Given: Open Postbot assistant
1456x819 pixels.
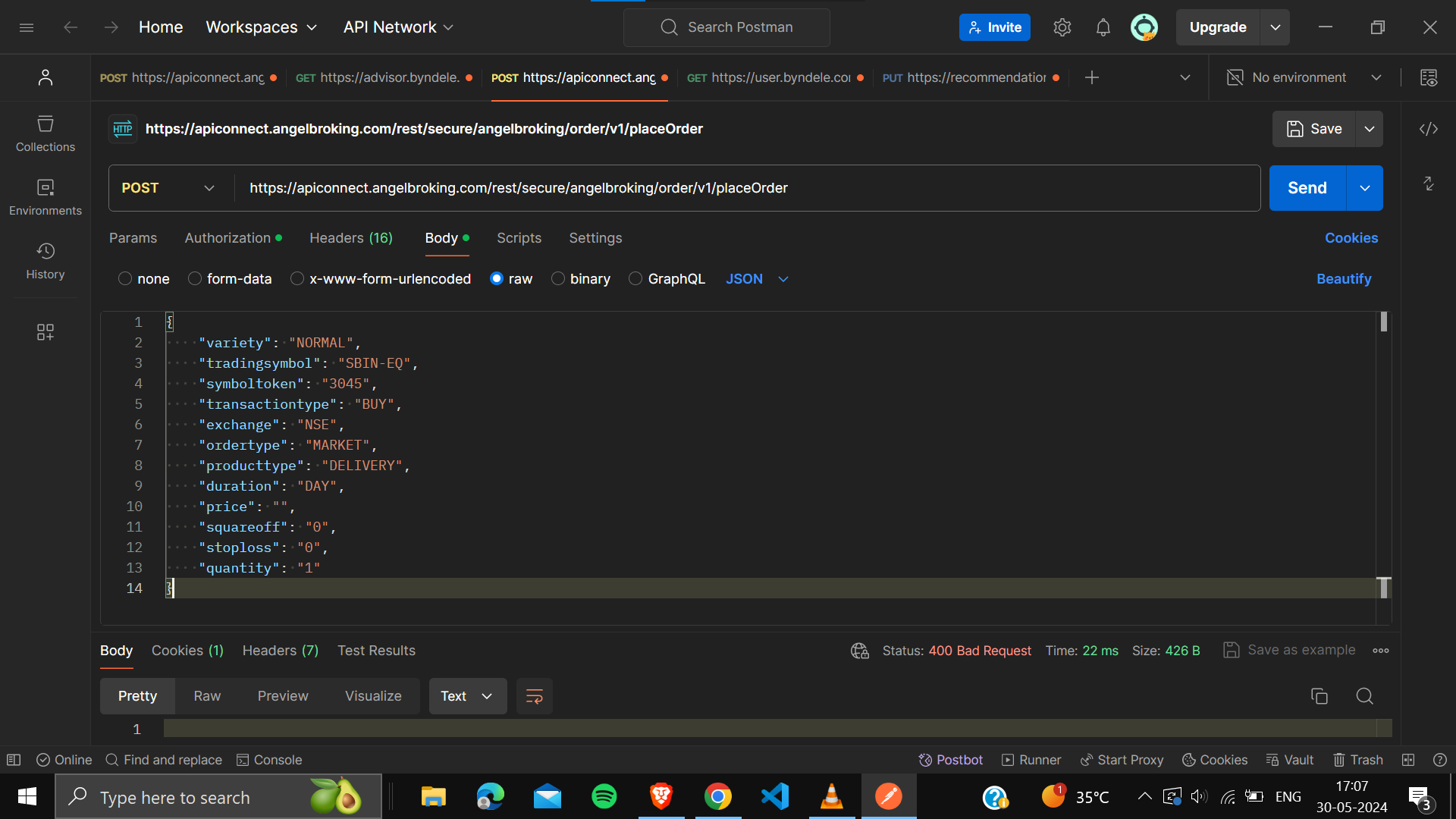Looking at the screenshot, I should 950,760.
